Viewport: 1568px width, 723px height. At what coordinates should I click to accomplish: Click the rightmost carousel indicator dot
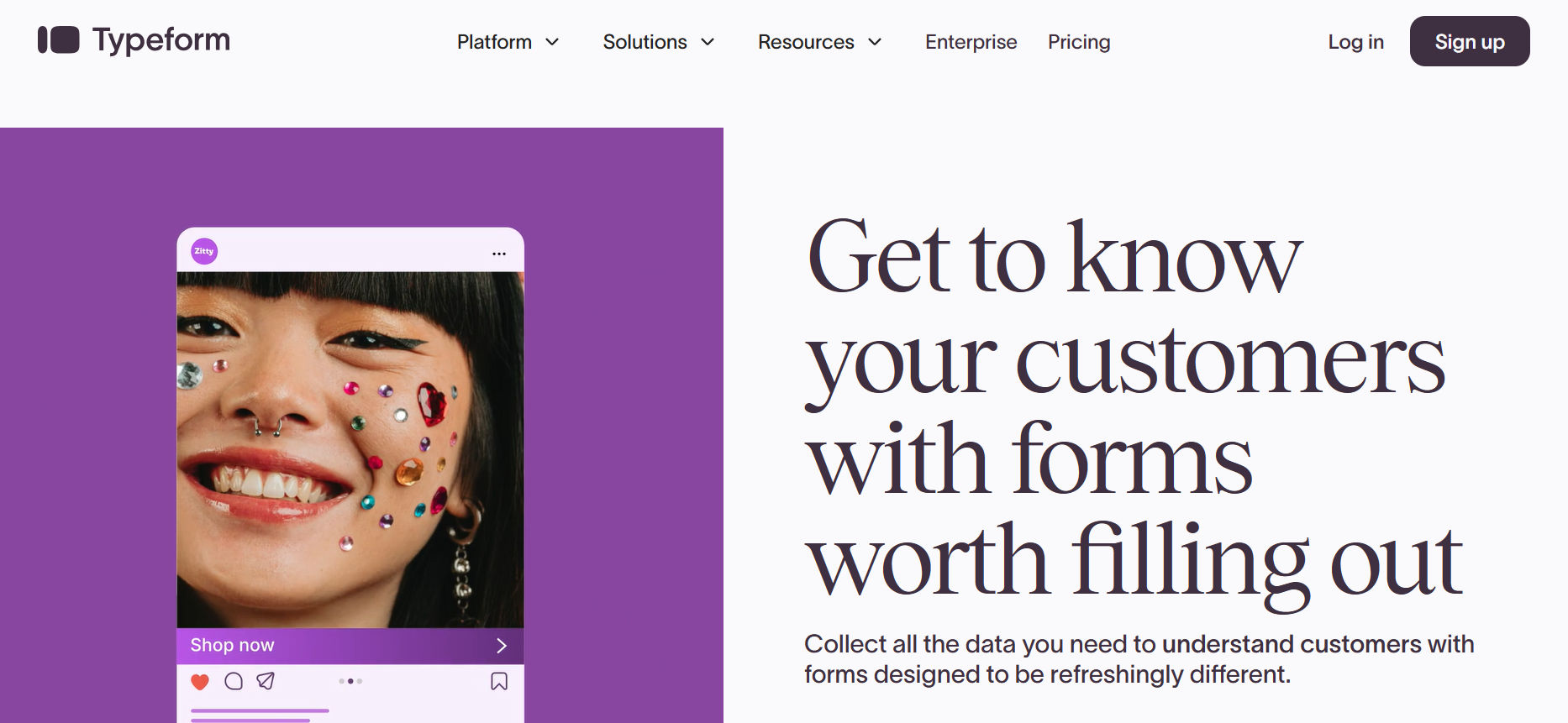click(x=360, y=681)
